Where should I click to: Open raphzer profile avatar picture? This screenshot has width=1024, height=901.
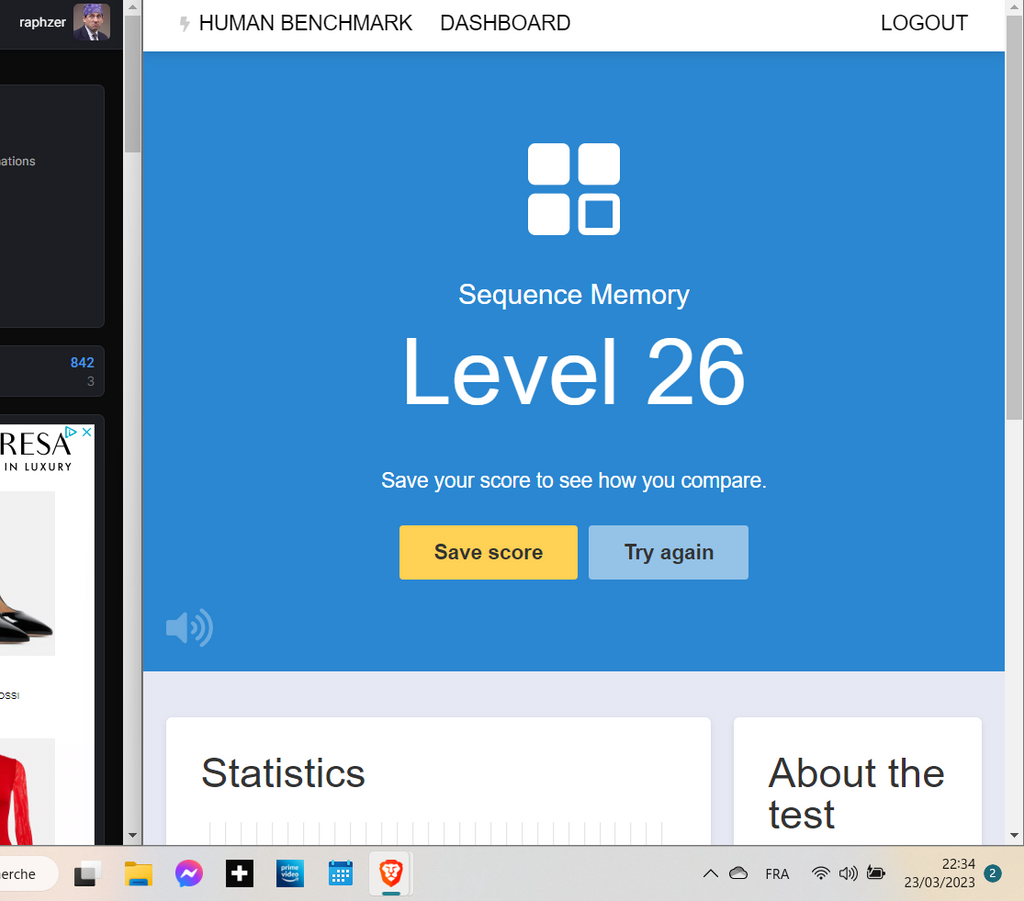[91, 22]
